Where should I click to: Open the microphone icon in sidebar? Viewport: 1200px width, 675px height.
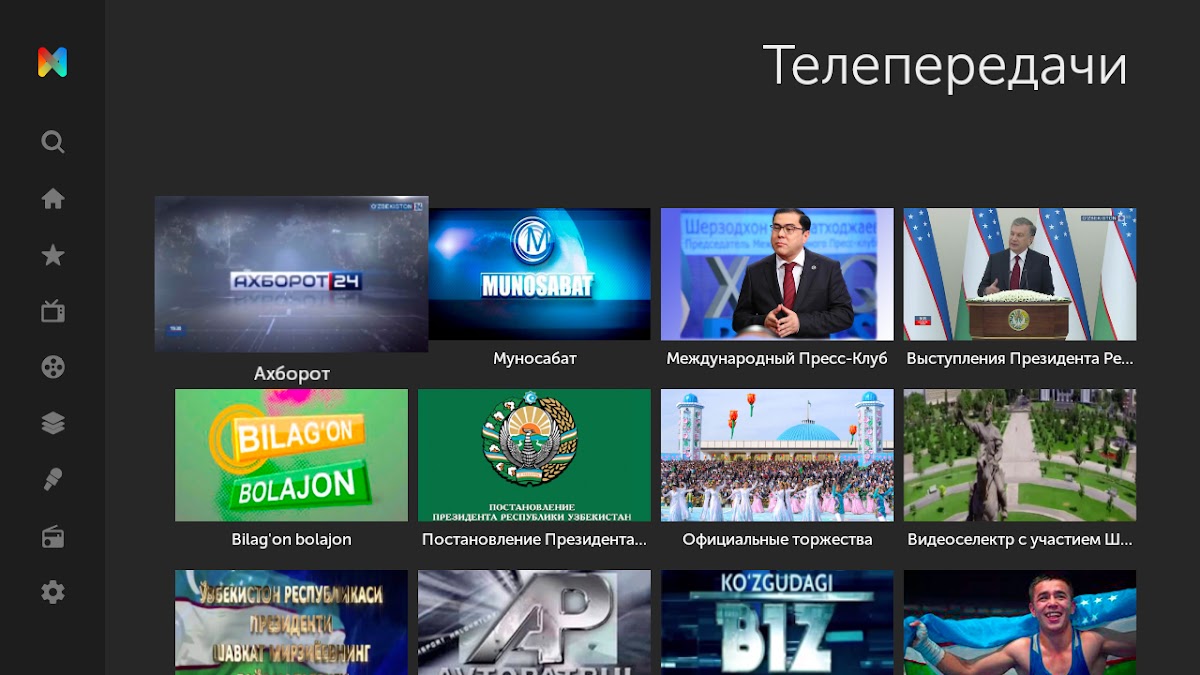(x=53, y=480)
